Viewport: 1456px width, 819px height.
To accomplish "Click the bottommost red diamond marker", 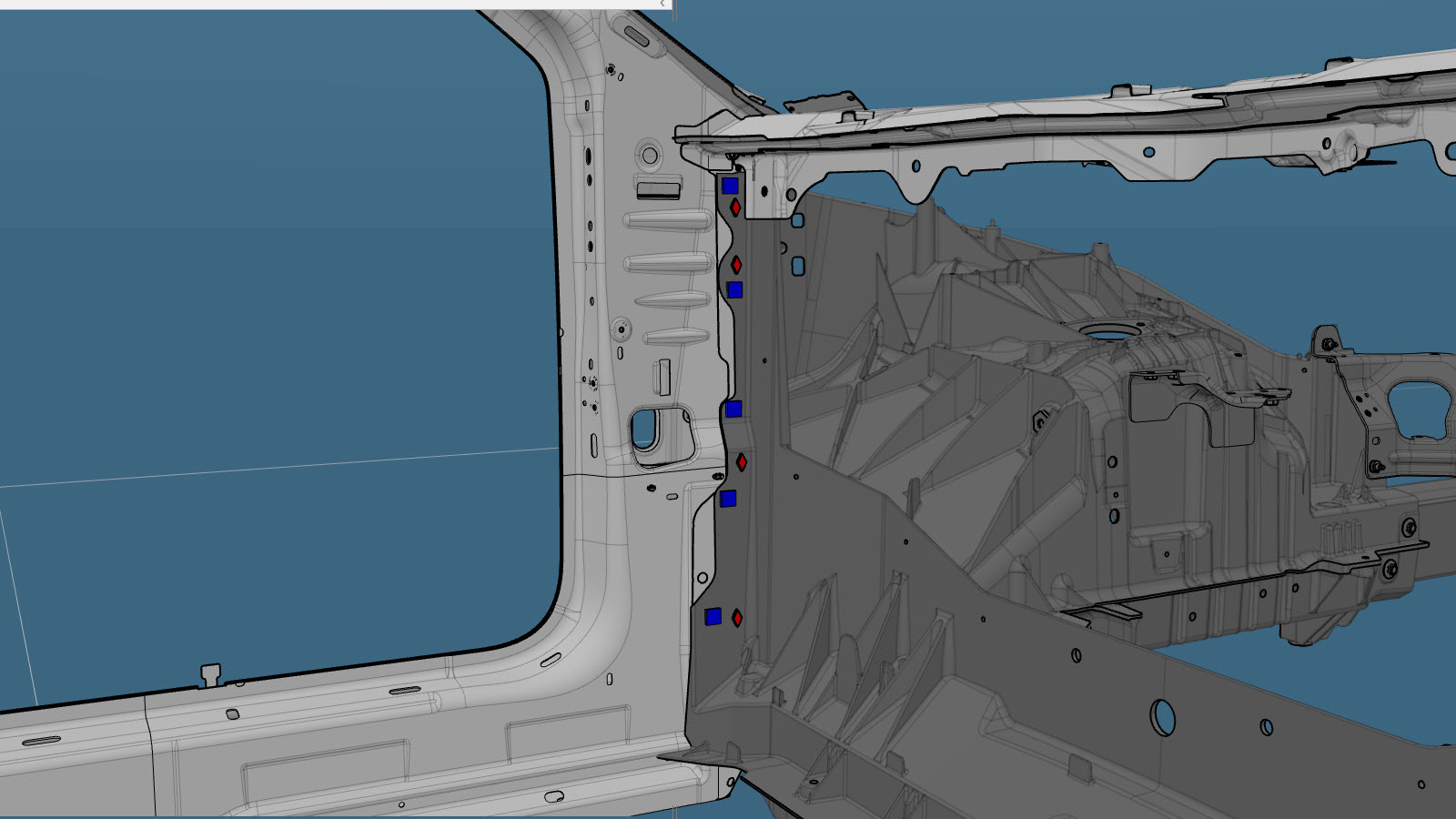I will coord(737,618).
